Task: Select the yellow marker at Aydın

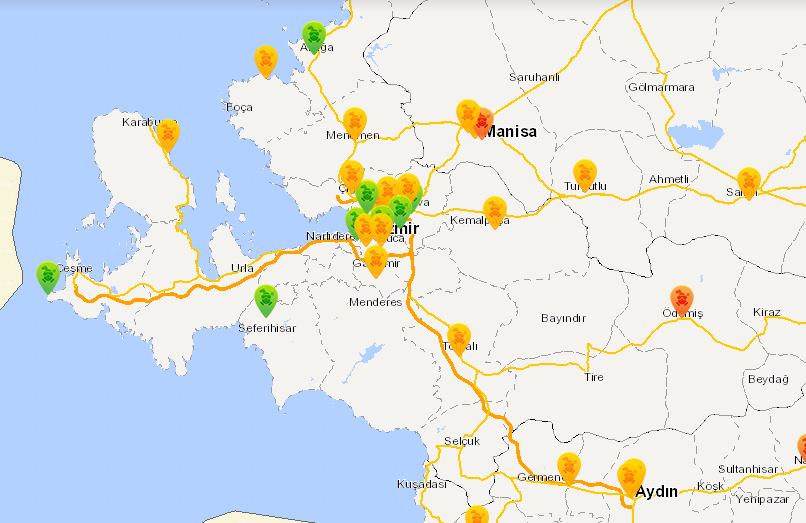Action: coord(630,475)
